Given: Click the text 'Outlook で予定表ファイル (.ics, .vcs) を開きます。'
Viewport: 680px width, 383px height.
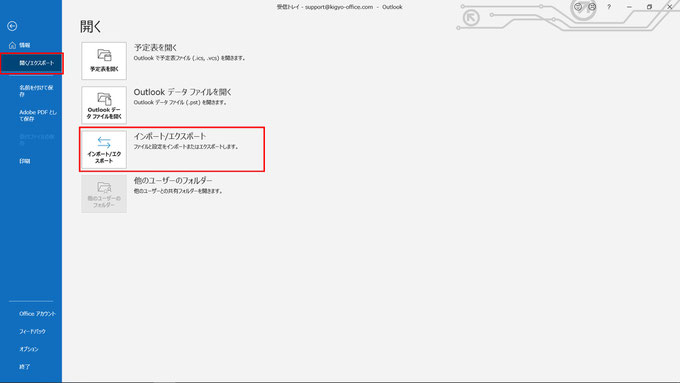Looking at the screenshot, I should click(x=190, y=58).
